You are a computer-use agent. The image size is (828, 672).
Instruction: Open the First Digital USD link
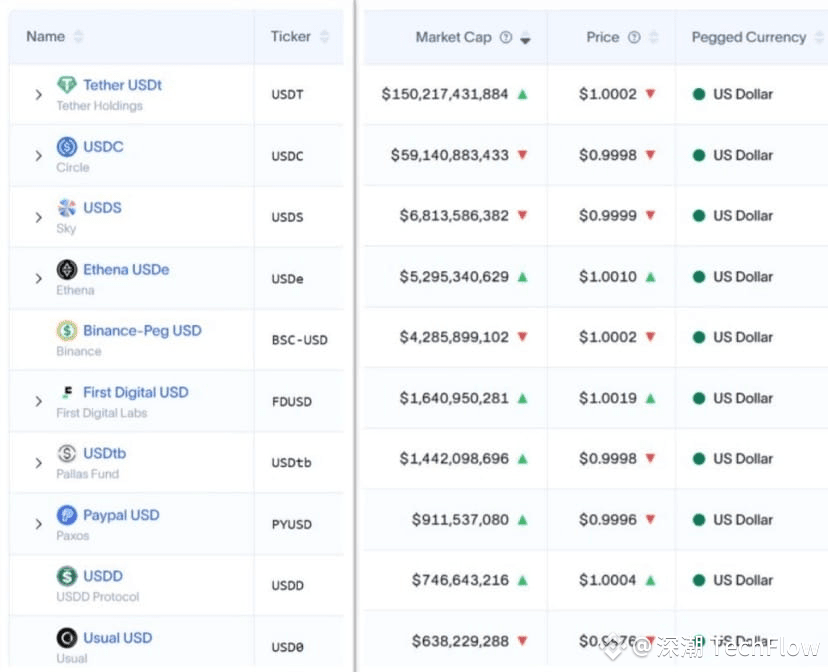click(x=136, y=392)
